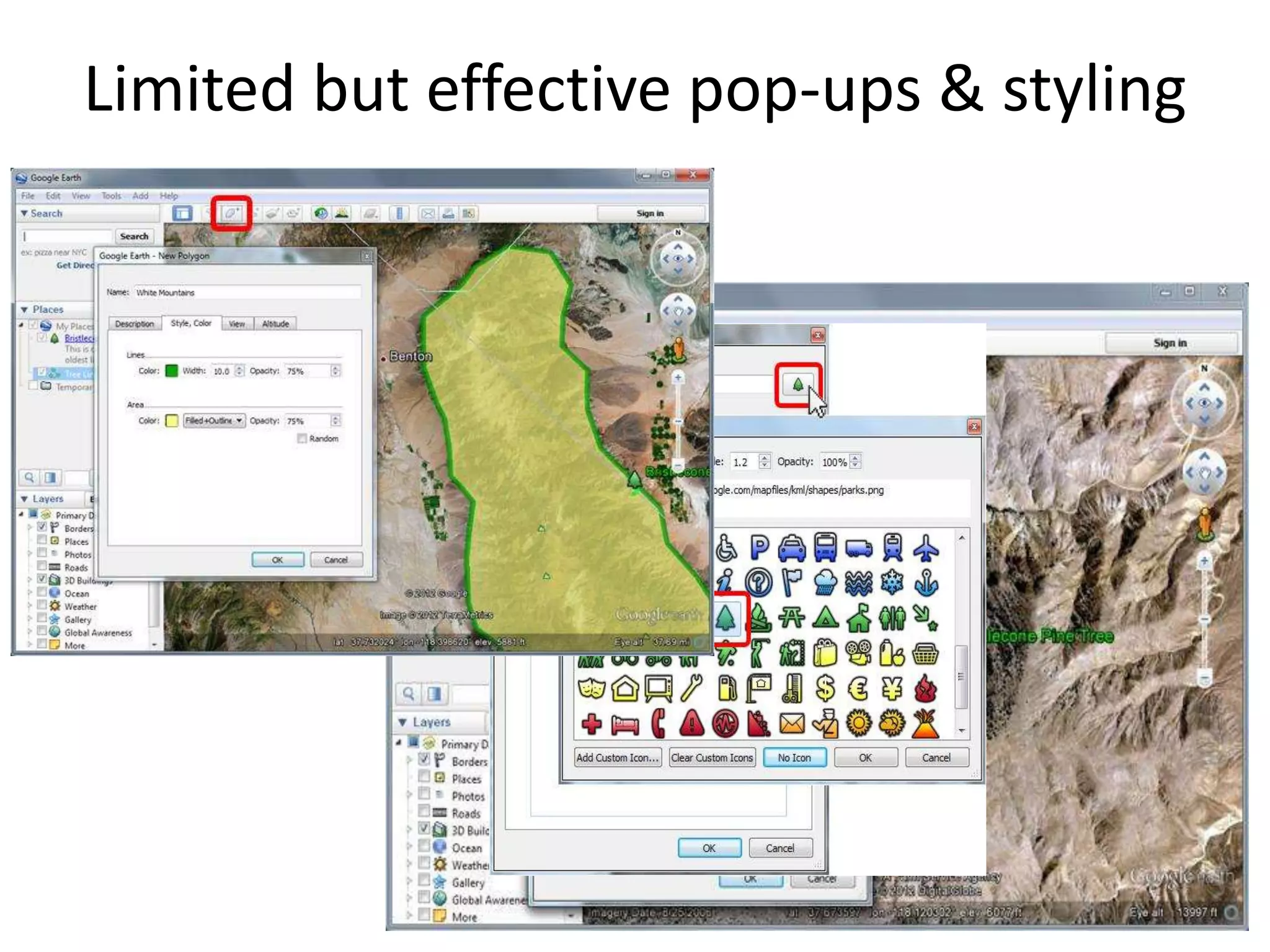Collapse the Places panel triangle

point(24,309)
